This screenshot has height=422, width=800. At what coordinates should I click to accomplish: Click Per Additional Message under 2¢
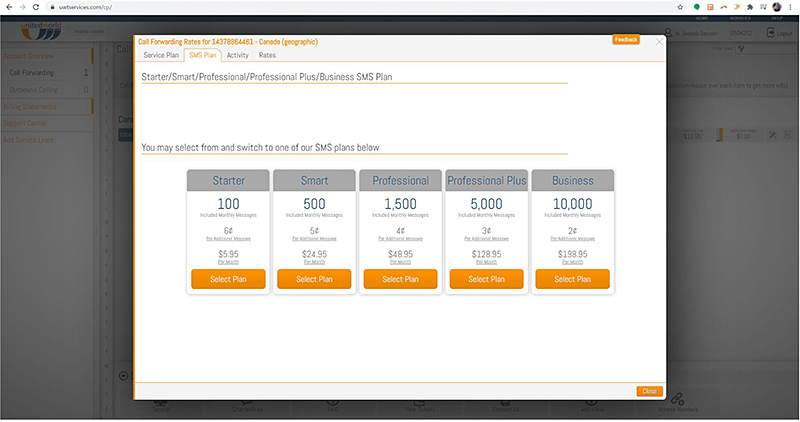[x=572, y=239]
